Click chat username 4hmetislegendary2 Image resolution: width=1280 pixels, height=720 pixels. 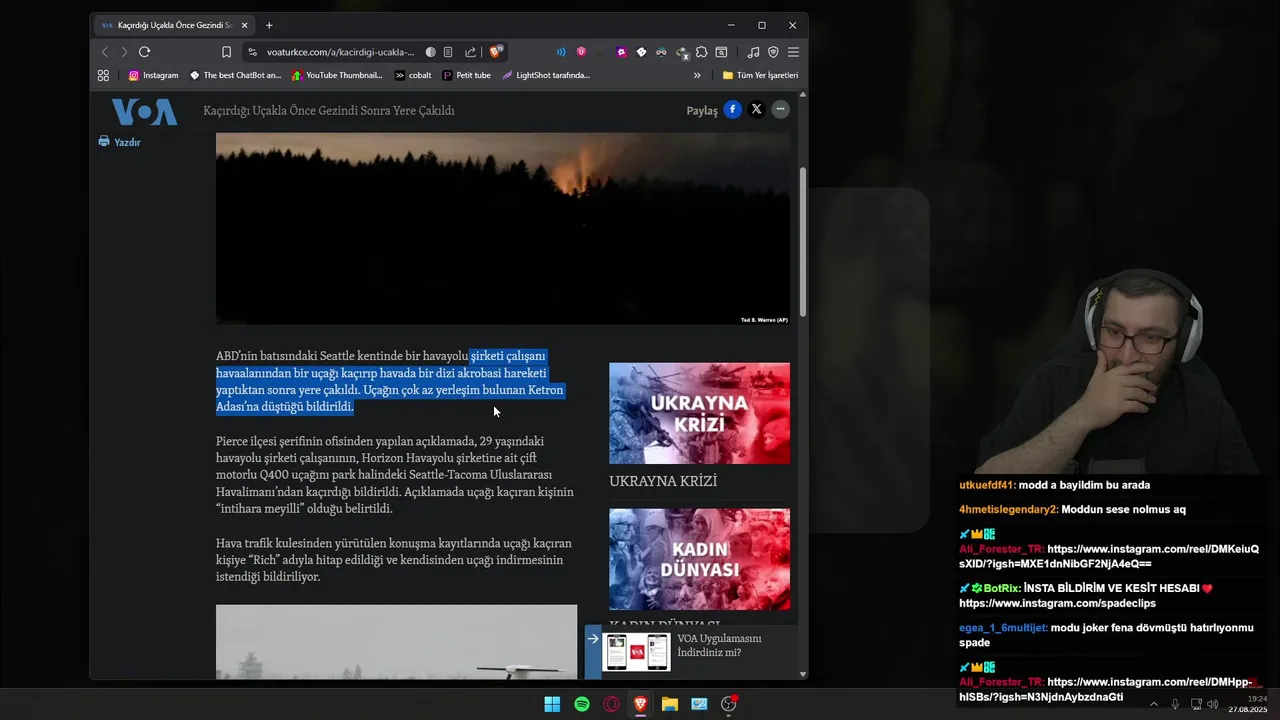click(x=1008, y=509)
